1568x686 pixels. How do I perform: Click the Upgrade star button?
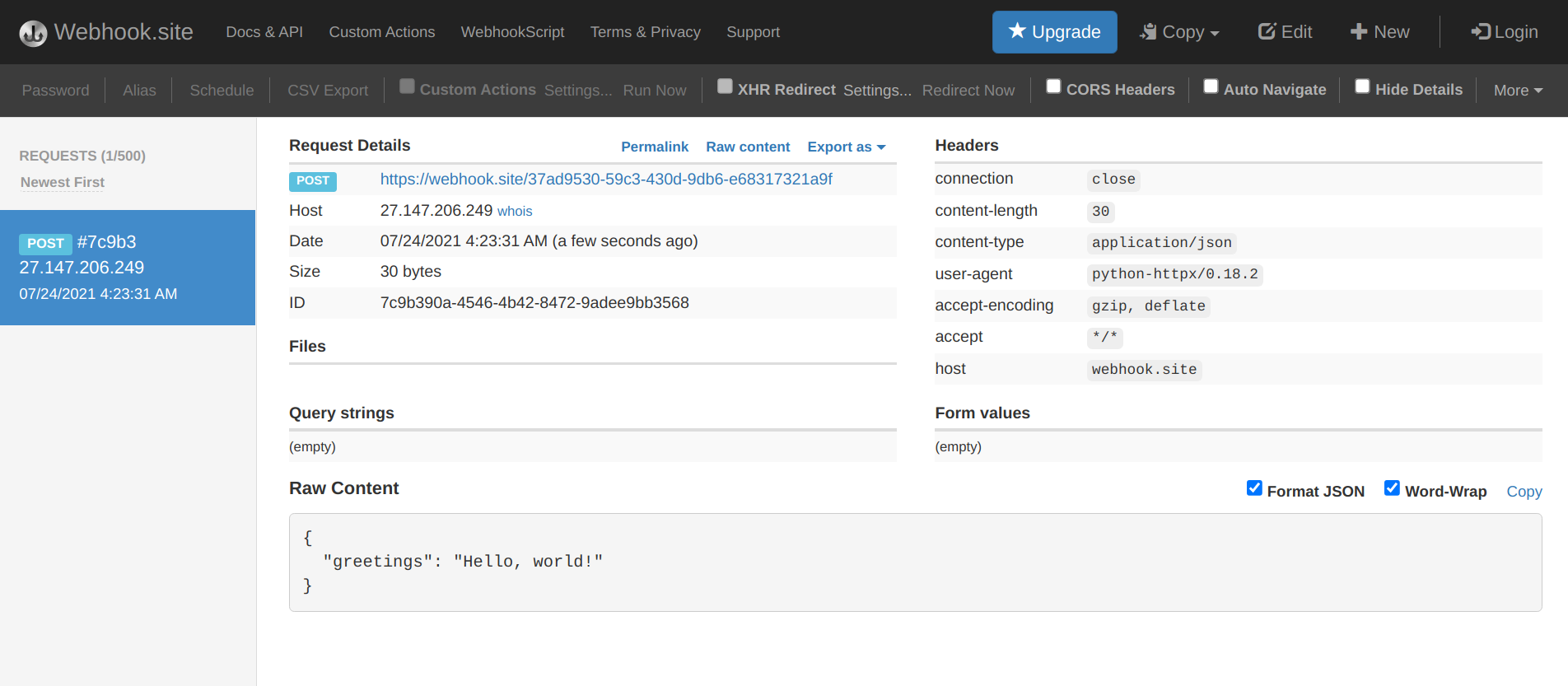click(1054, 32)
